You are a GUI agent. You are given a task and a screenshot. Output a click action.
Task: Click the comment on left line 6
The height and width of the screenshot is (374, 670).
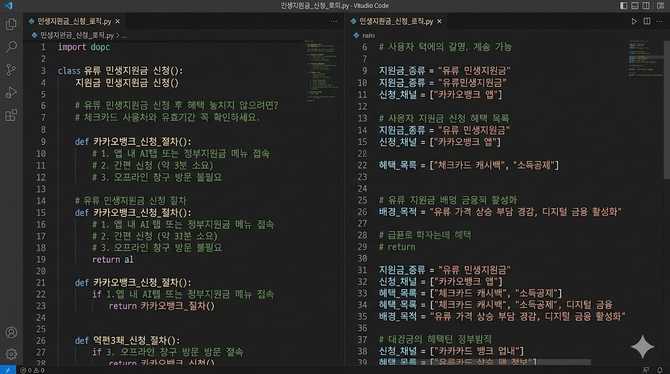coord(176,105)
